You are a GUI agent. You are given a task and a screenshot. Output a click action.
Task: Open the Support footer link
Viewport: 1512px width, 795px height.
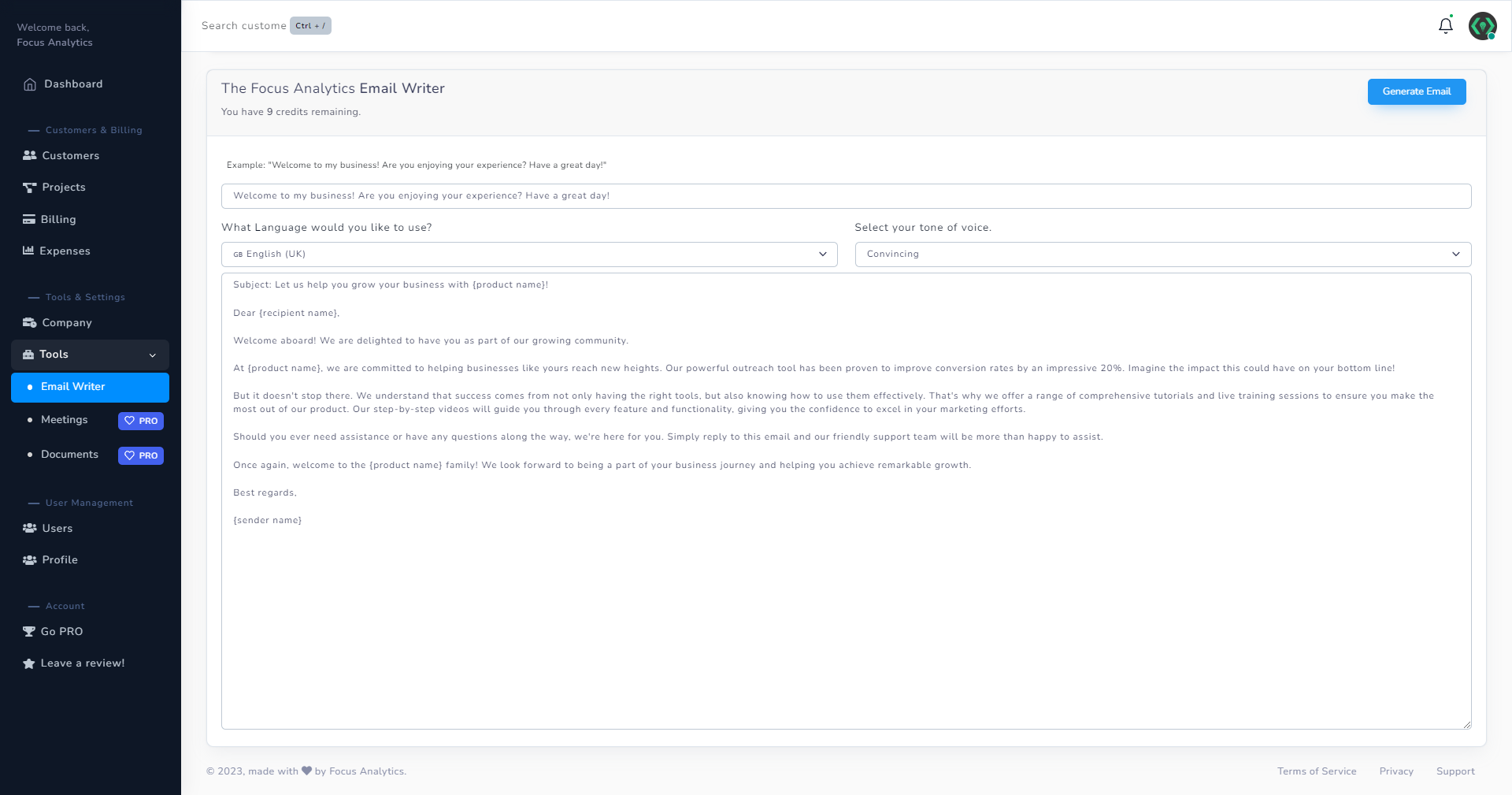coord(1455,771)
